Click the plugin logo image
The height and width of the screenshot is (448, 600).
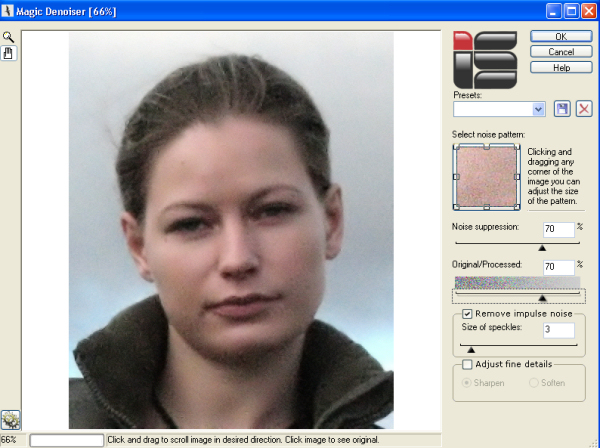(x=485, y=60)
